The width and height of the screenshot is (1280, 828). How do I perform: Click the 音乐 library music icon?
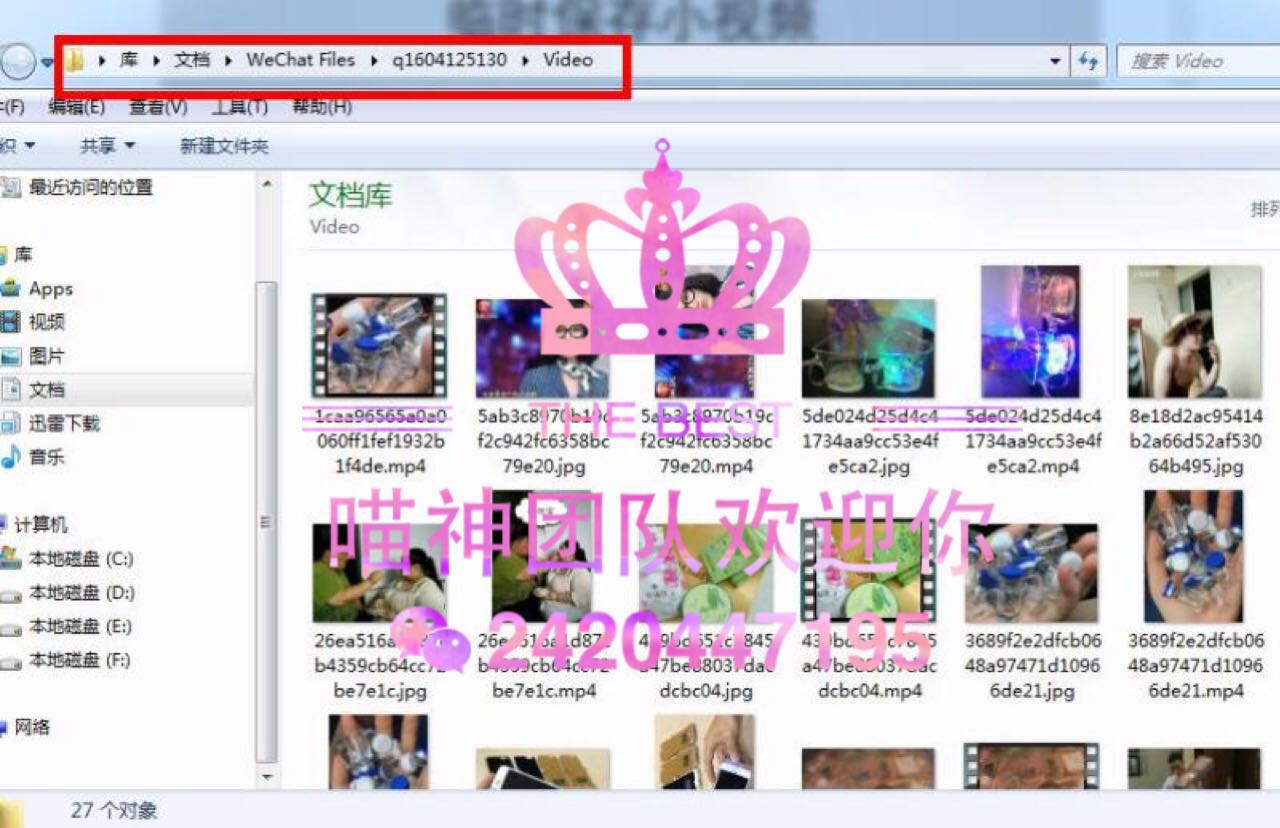[x=10, y=457]
